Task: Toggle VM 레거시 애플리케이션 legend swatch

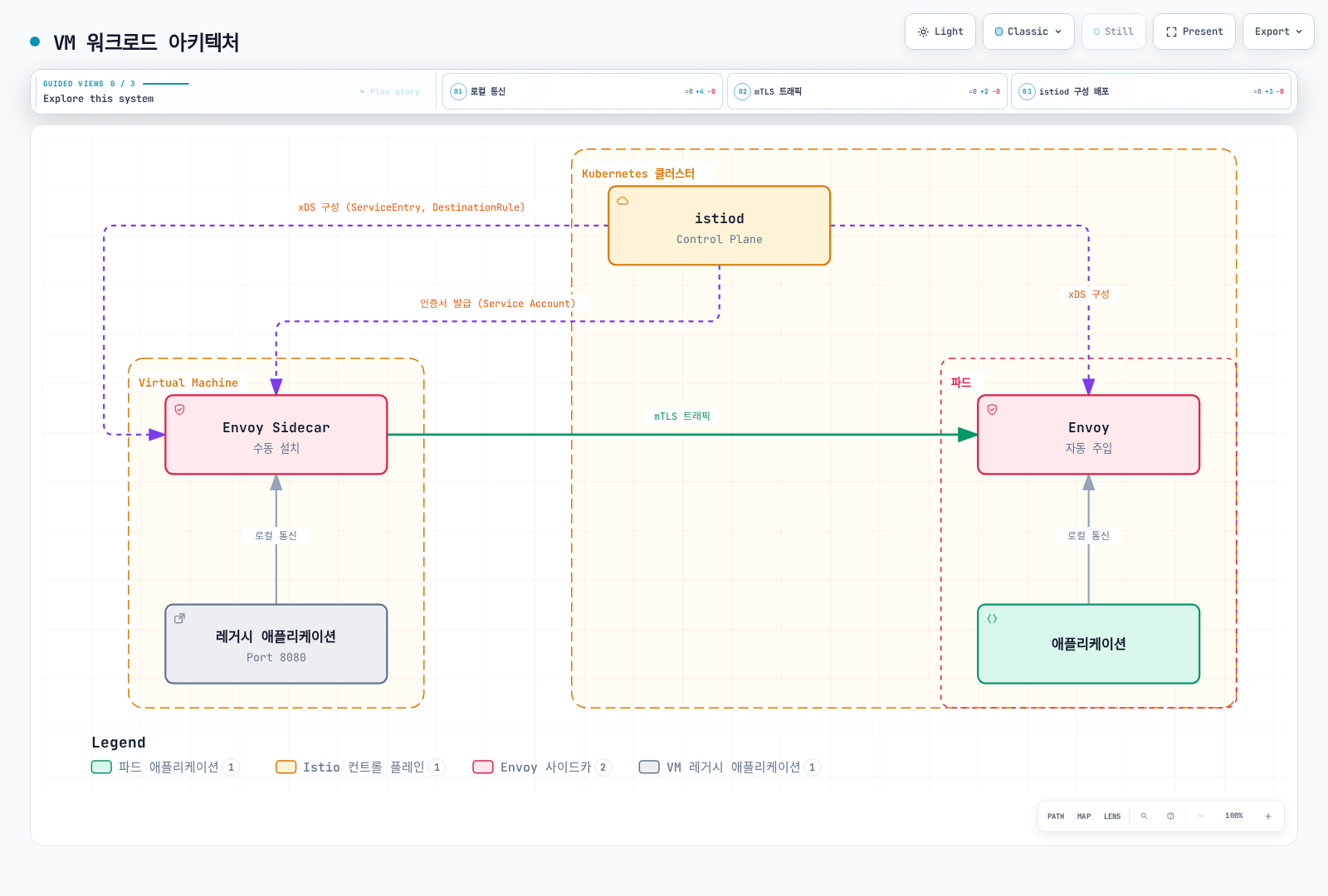Action: (649, 767)
